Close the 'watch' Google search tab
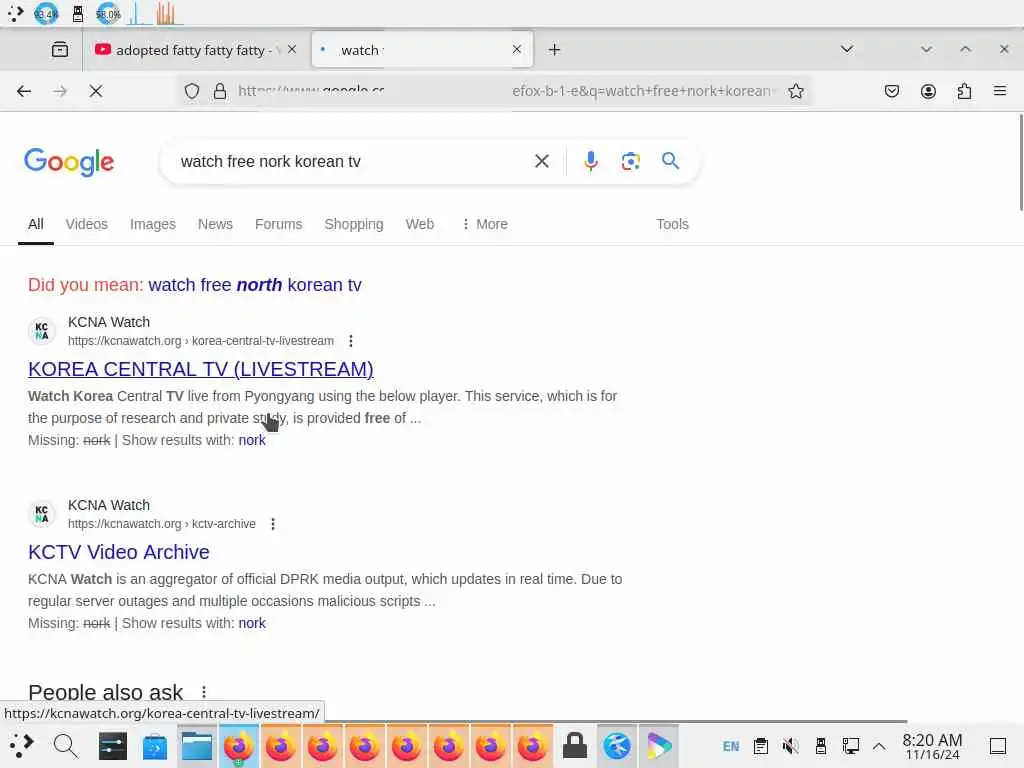The height and width of the screenshot is (768, 1024). tap(517, 50)
